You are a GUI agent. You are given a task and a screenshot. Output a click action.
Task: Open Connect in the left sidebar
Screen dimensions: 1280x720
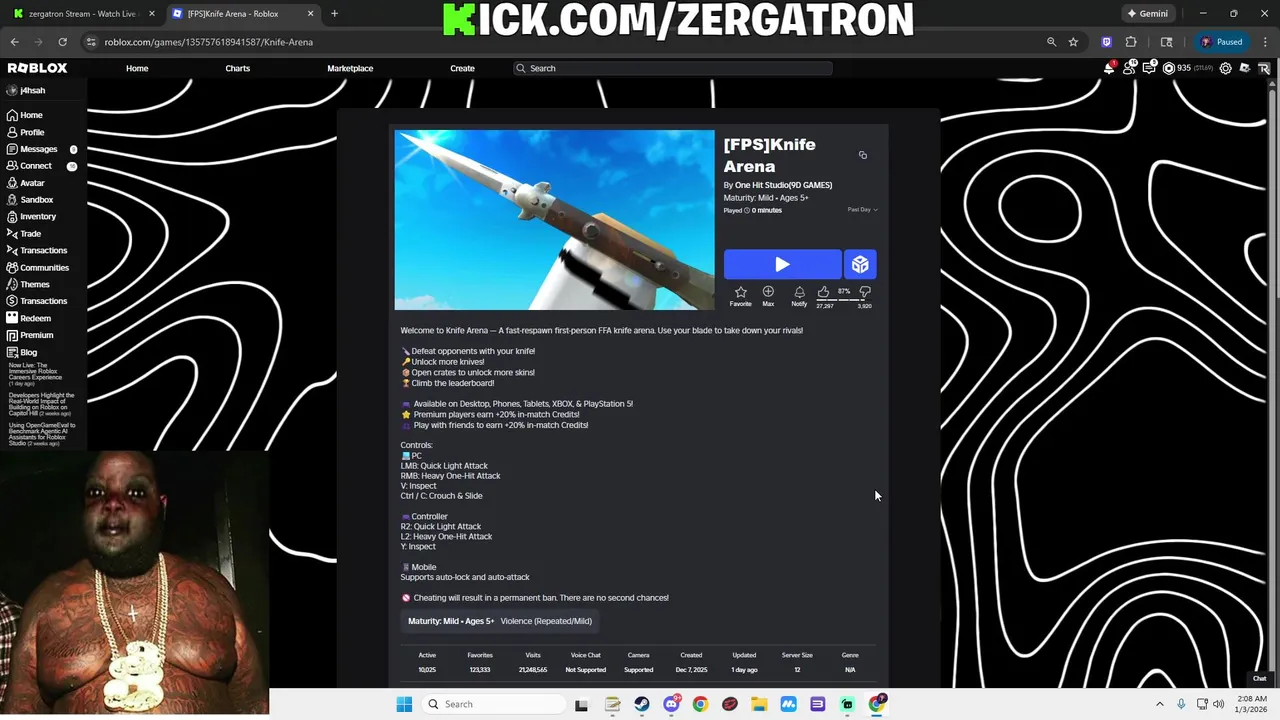click(x=28, y=166)
